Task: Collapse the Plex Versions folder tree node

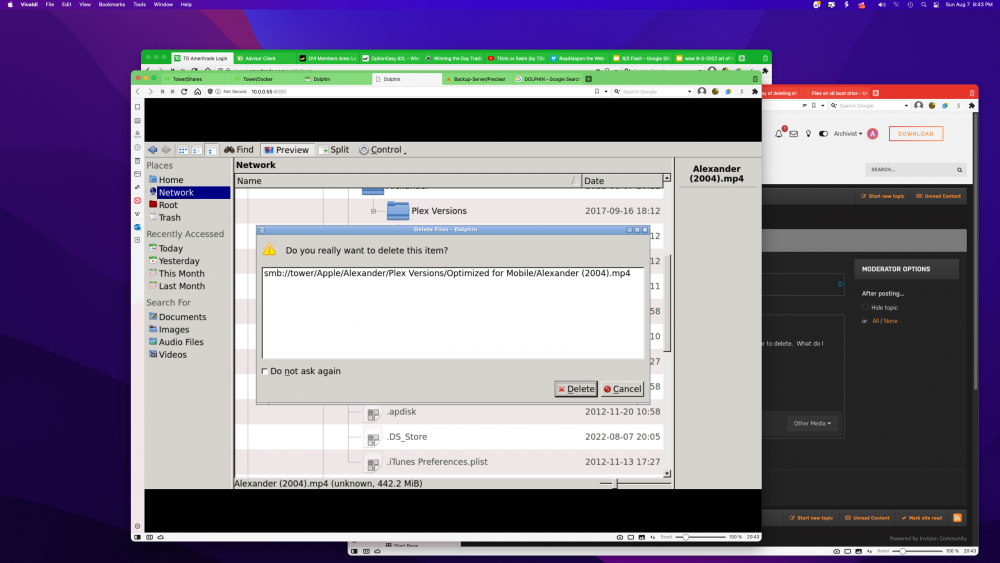Action: coord(374,211)
